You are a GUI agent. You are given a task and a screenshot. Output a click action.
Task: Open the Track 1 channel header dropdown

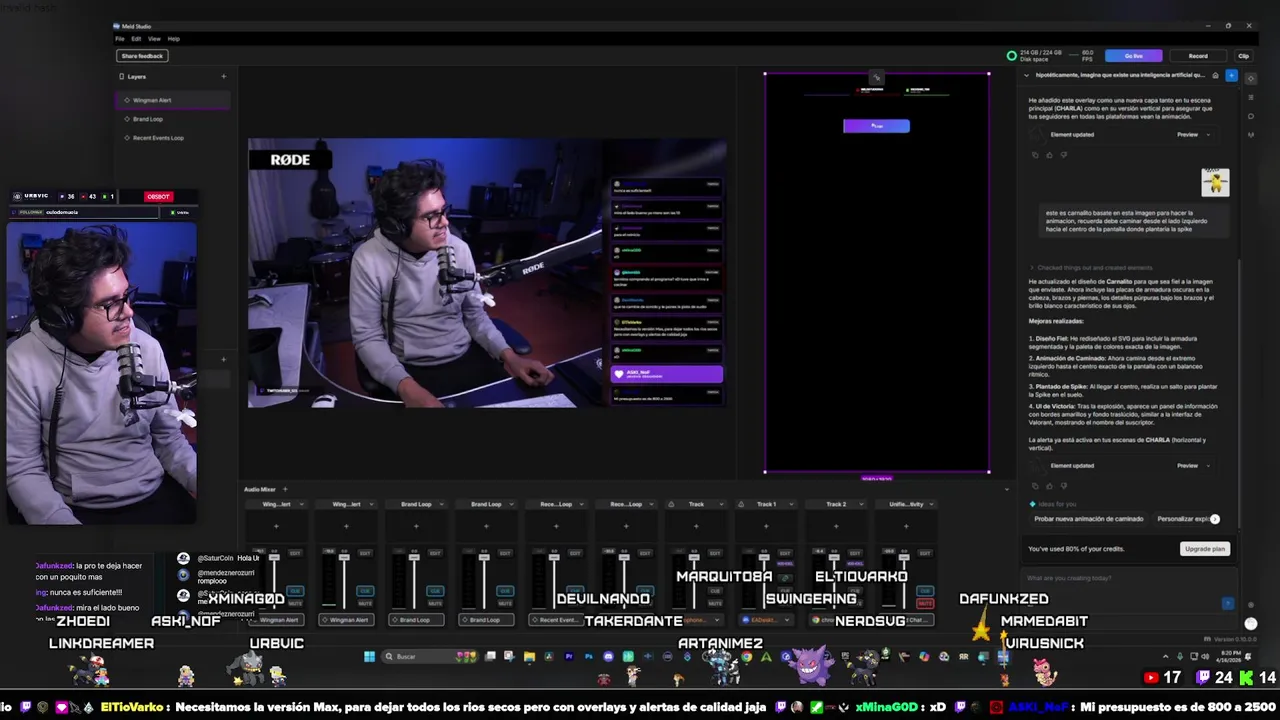pos(791,504)
